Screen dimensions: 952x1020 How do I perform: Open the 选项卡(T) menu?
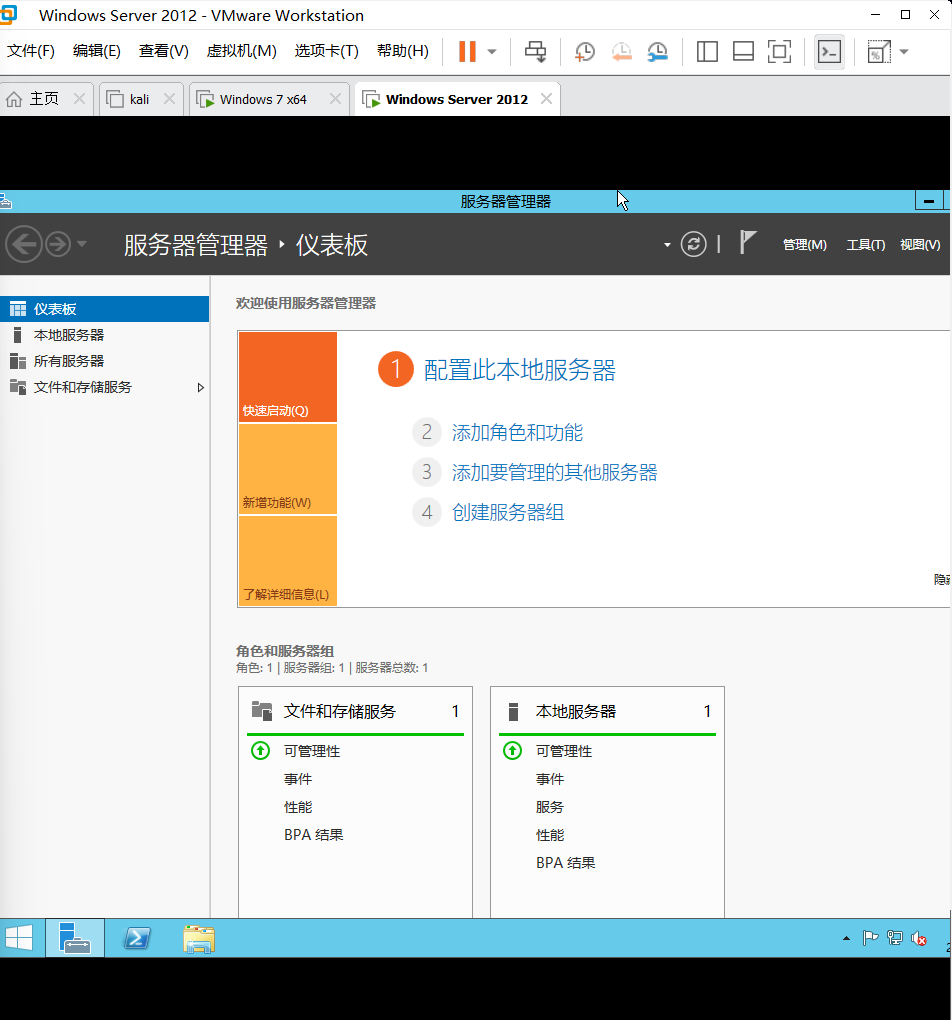[x=327, y=51]
